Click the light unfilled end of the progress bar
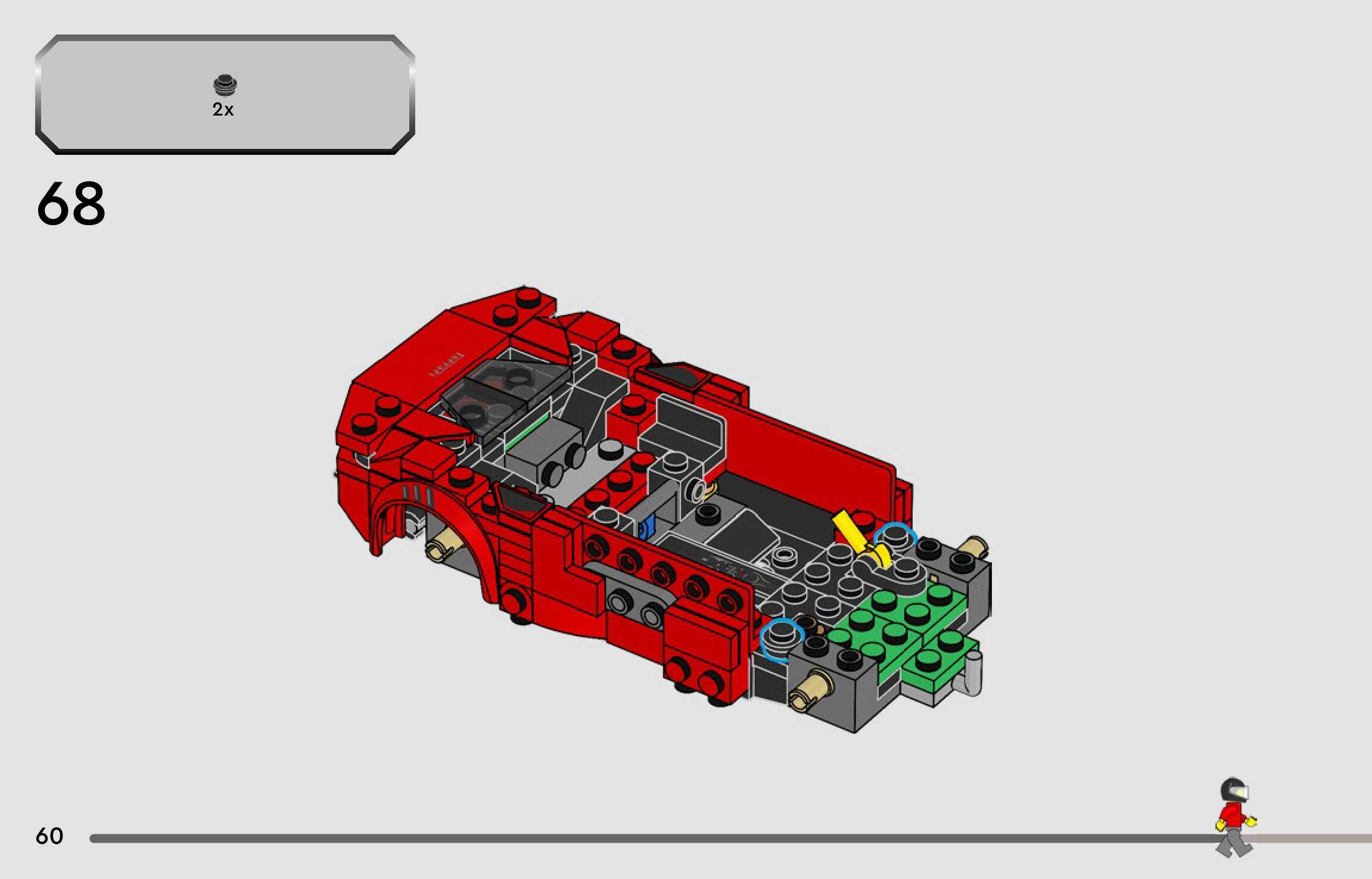Viewport: 1372px width, 879px height. pos(1317,839)
